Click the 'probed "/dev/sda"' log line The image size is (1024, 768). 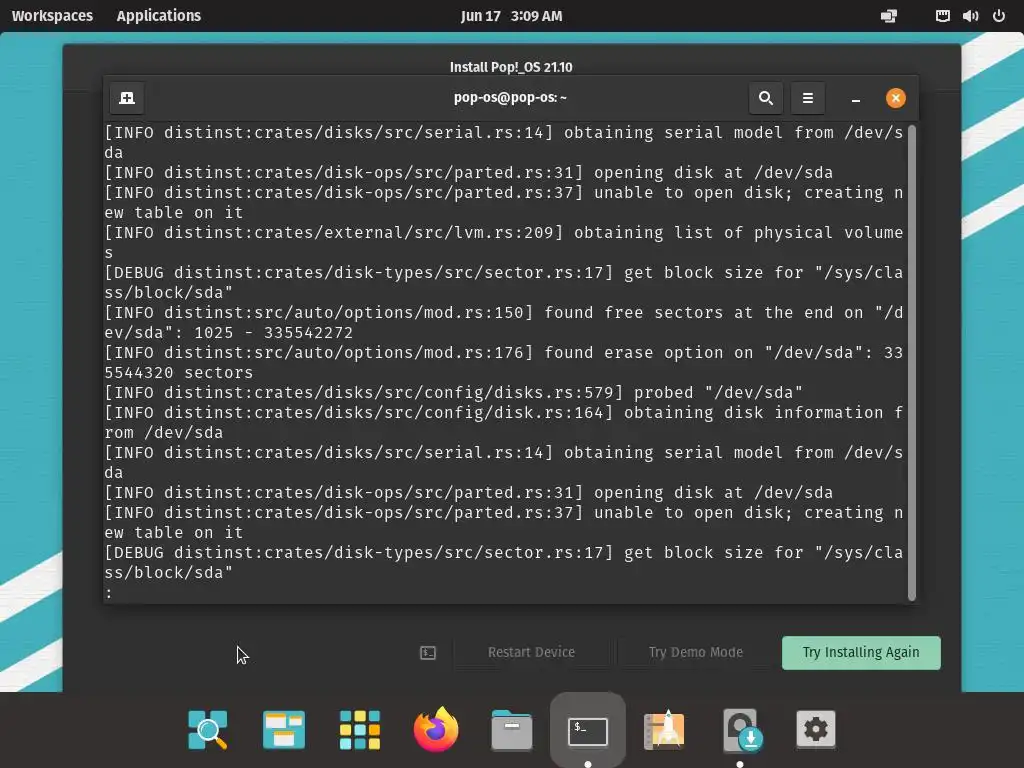pos(453,392)
